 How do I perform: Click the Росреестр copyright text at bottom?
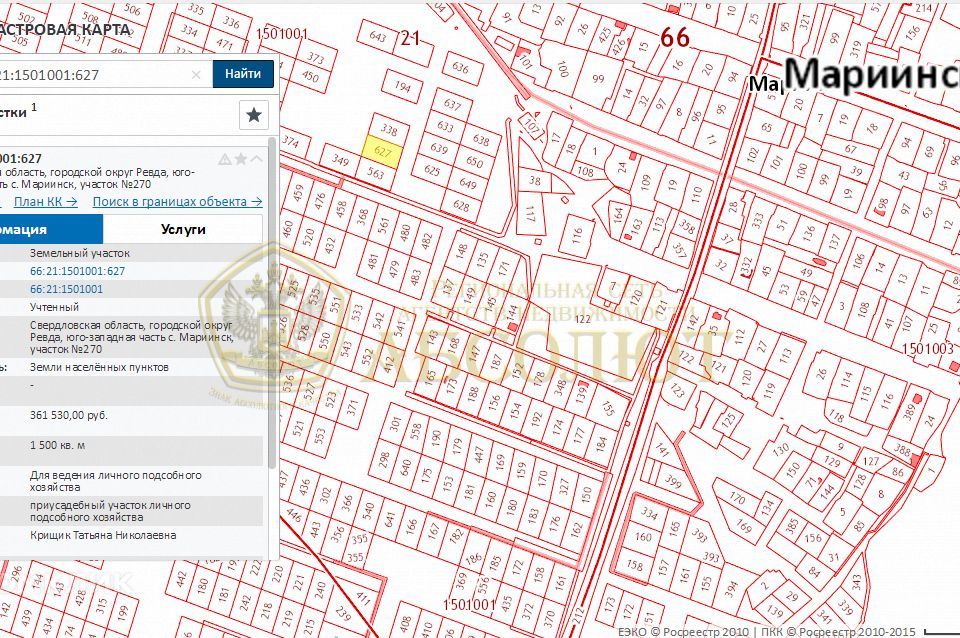tap(767, 631)
